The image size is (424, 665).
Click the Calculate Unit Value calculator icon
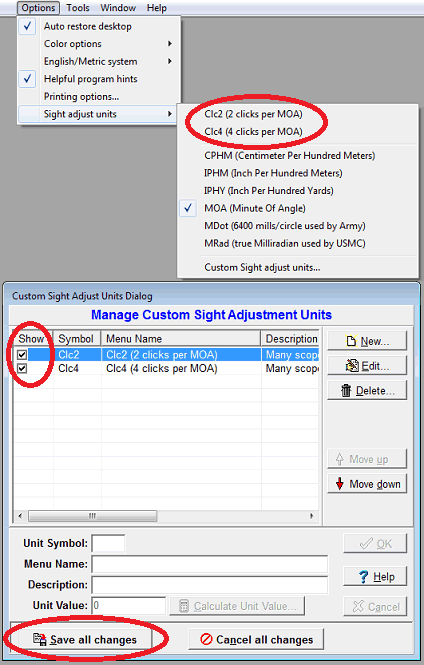click(x=184, y=606)
